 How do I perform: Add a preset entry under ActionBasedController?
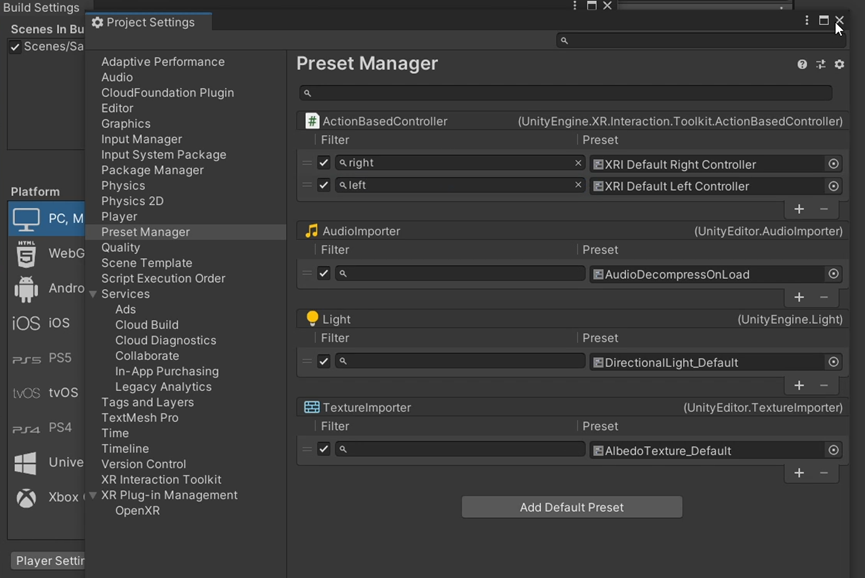click(799, 209)
